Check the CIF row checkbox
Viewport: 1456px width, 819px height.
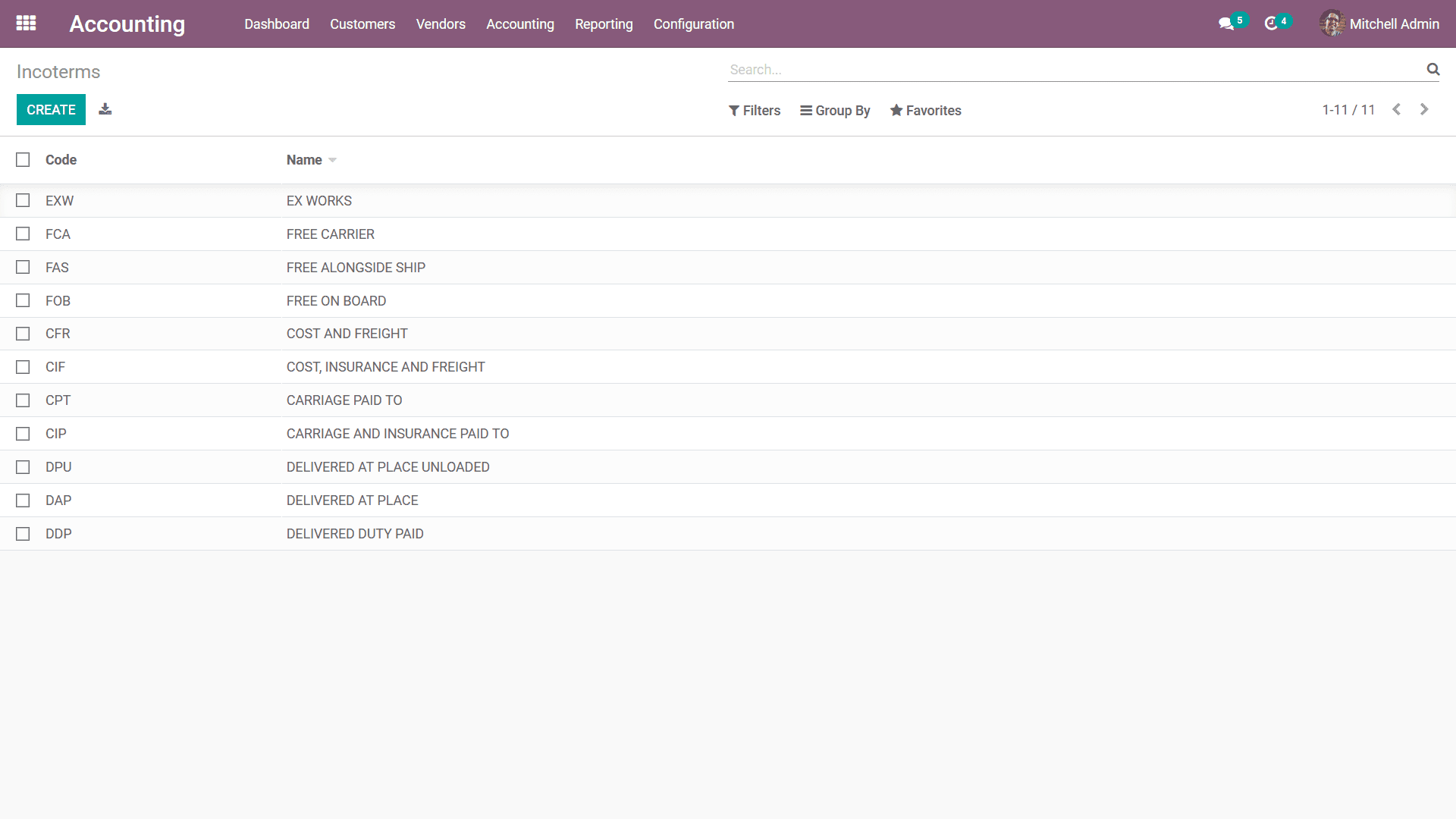(23, 367)
